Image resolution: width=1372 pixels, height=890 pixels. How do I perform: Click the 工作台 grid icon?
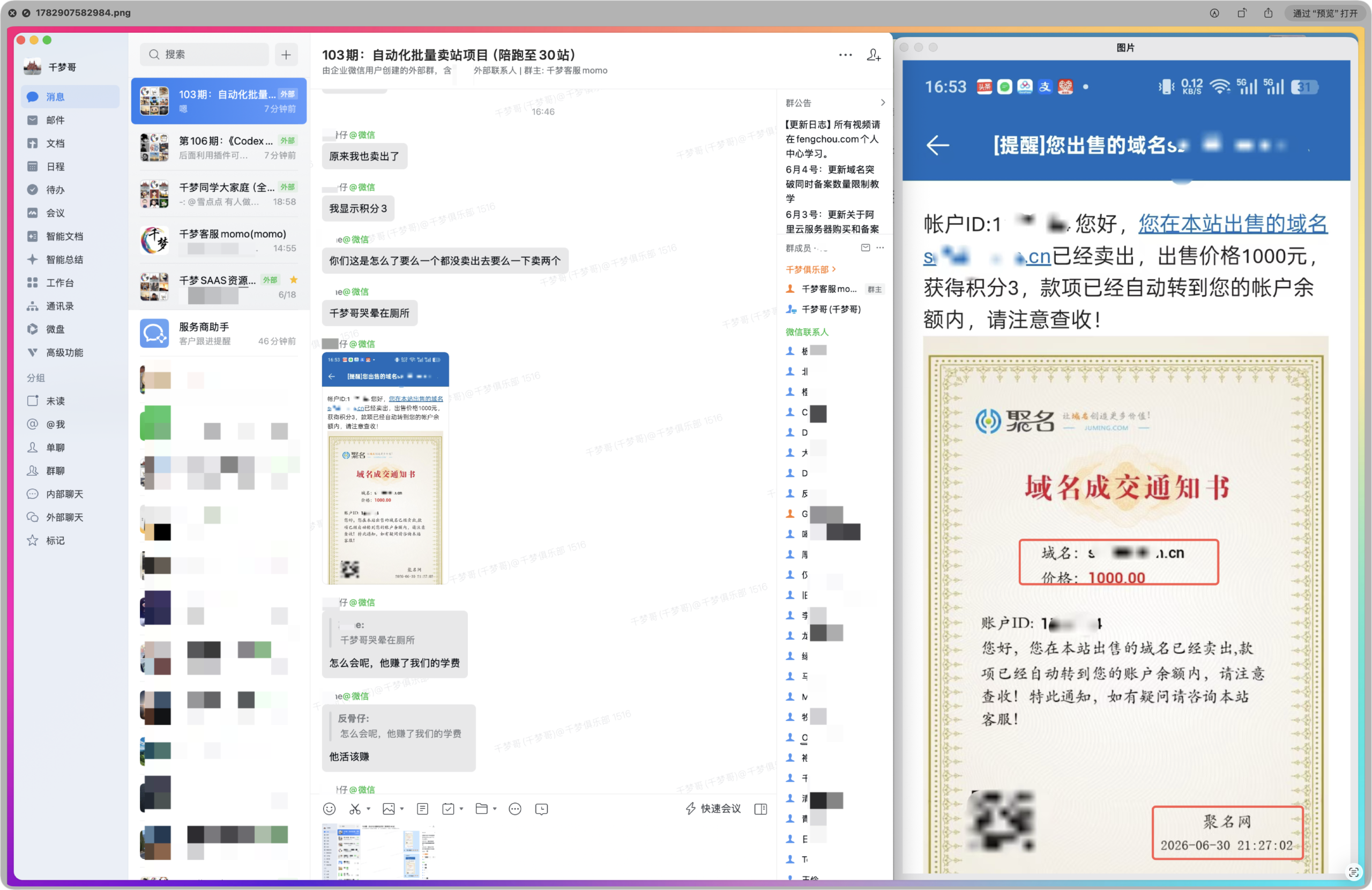(32, 283)
